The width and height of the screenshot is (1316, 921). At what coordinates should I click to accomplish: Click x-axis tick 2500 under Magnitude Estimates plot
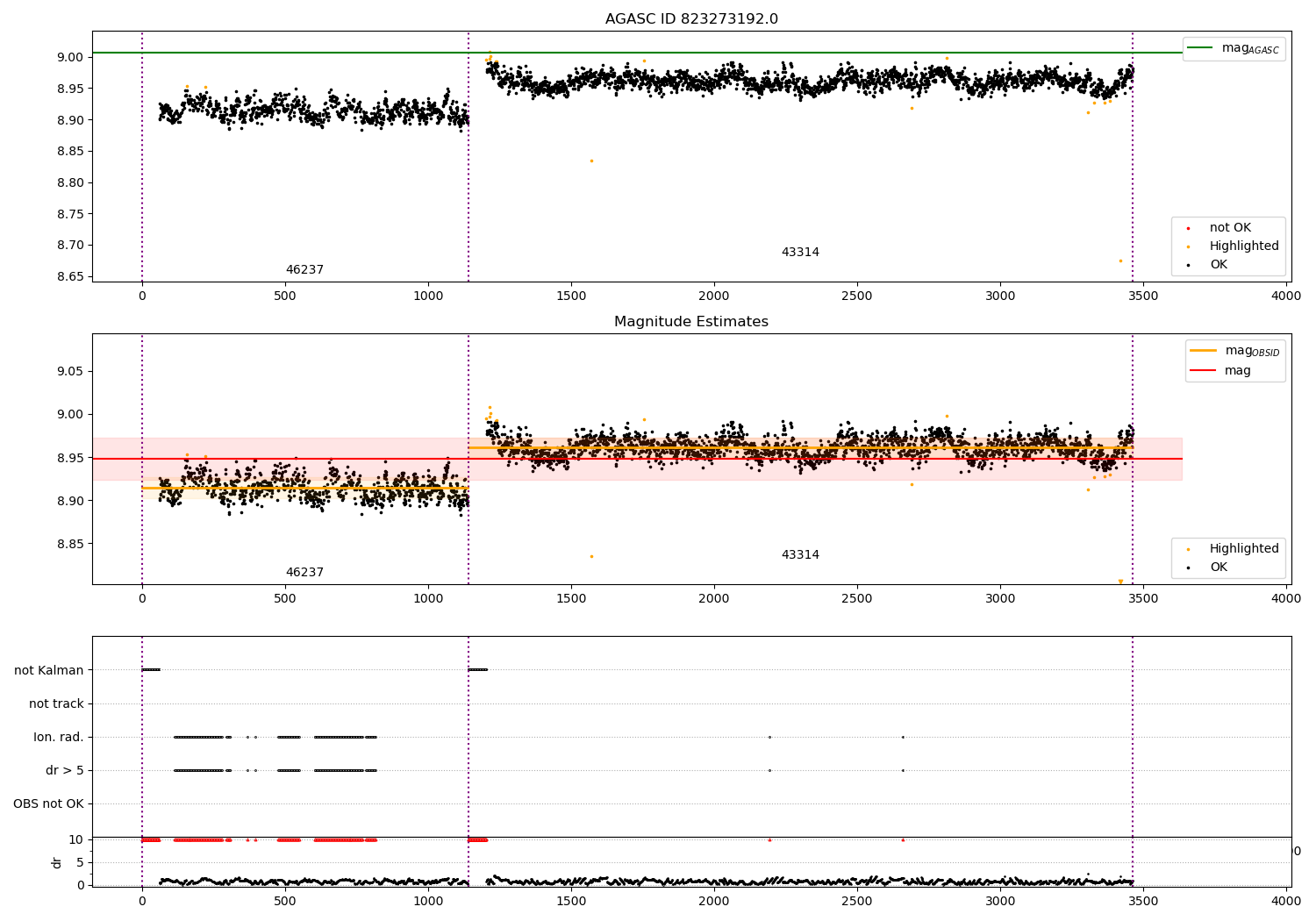click(x=857, y=599)
